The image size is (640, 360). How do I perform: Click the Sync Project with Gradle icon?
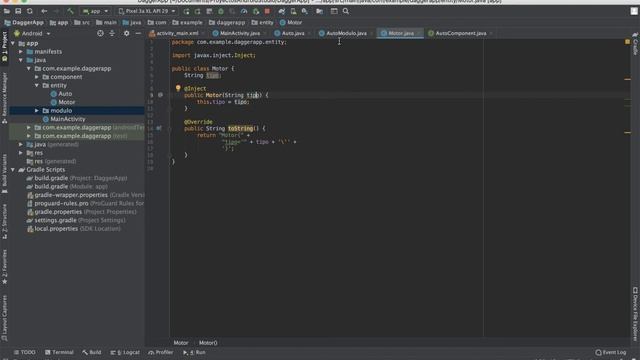[282, 11]
